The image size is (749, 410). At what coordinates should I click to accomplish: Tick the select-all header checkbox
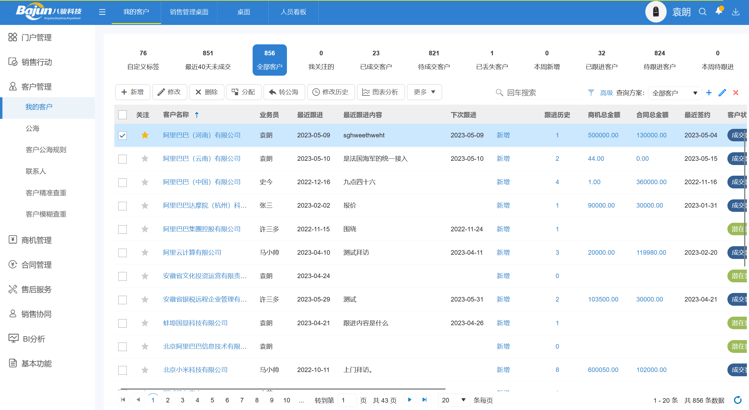[123, 115]
